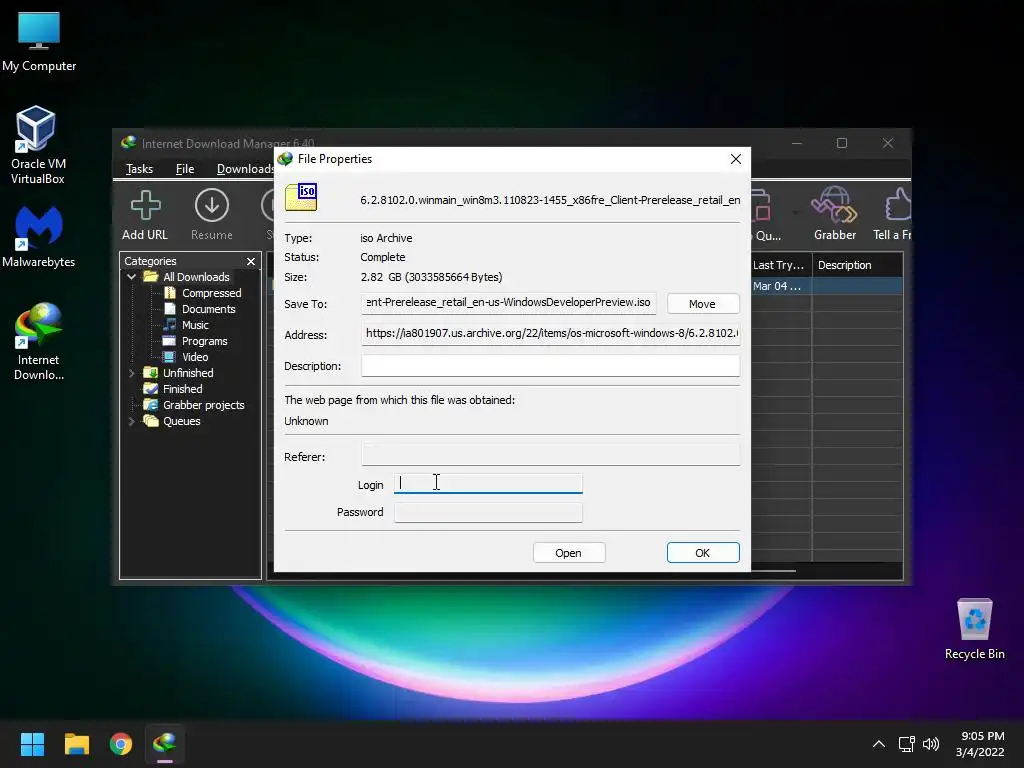Expand the Queues category

(x=131, y=421)
